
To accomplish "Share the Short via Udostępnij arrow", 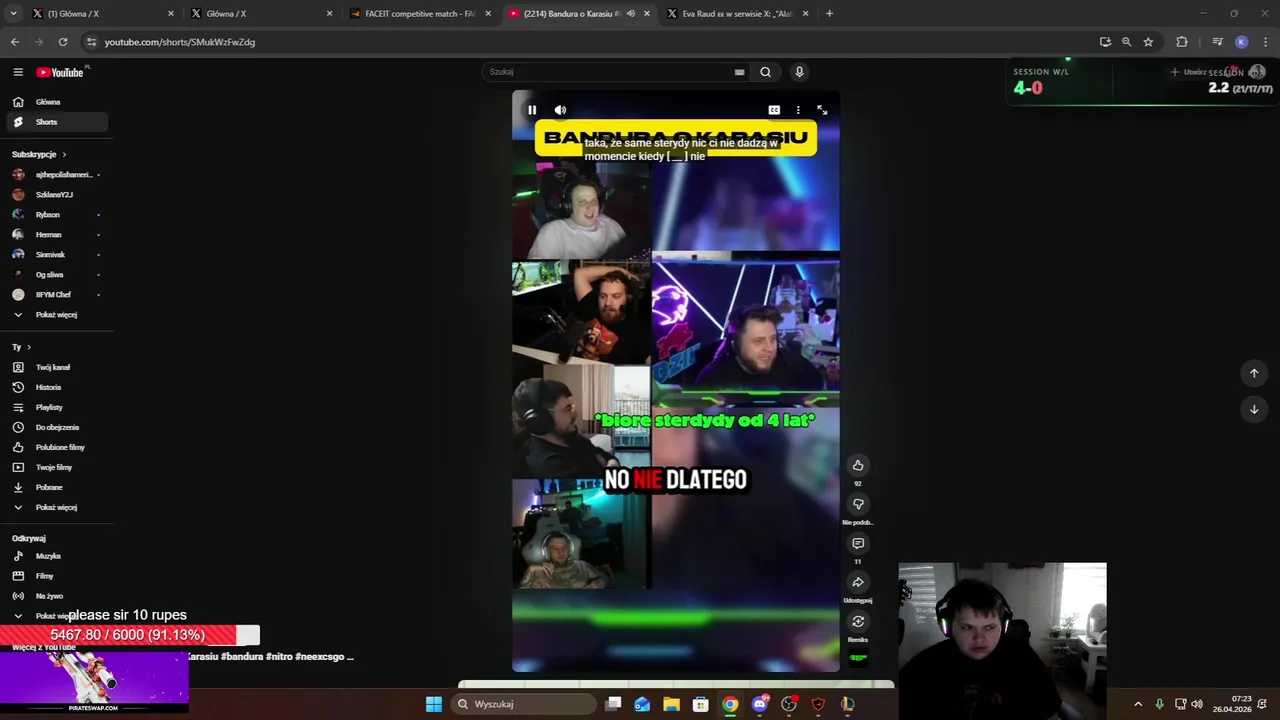I will point(858,582).
